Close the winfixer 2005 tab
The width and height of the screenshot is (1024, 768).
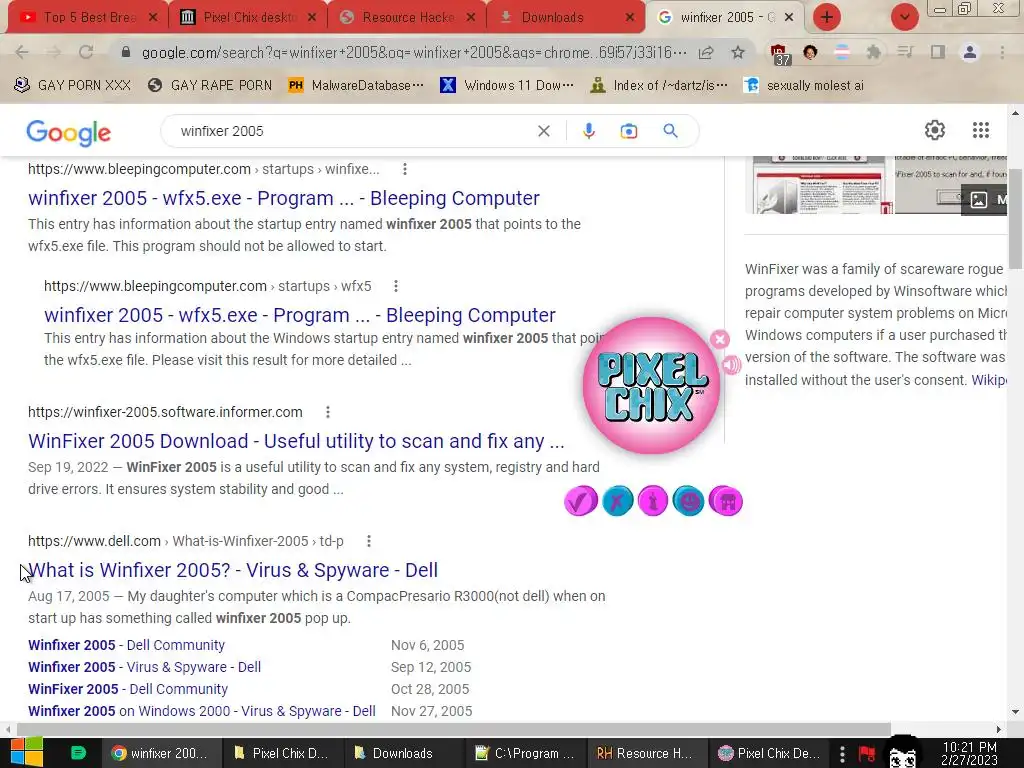[789, 17]
